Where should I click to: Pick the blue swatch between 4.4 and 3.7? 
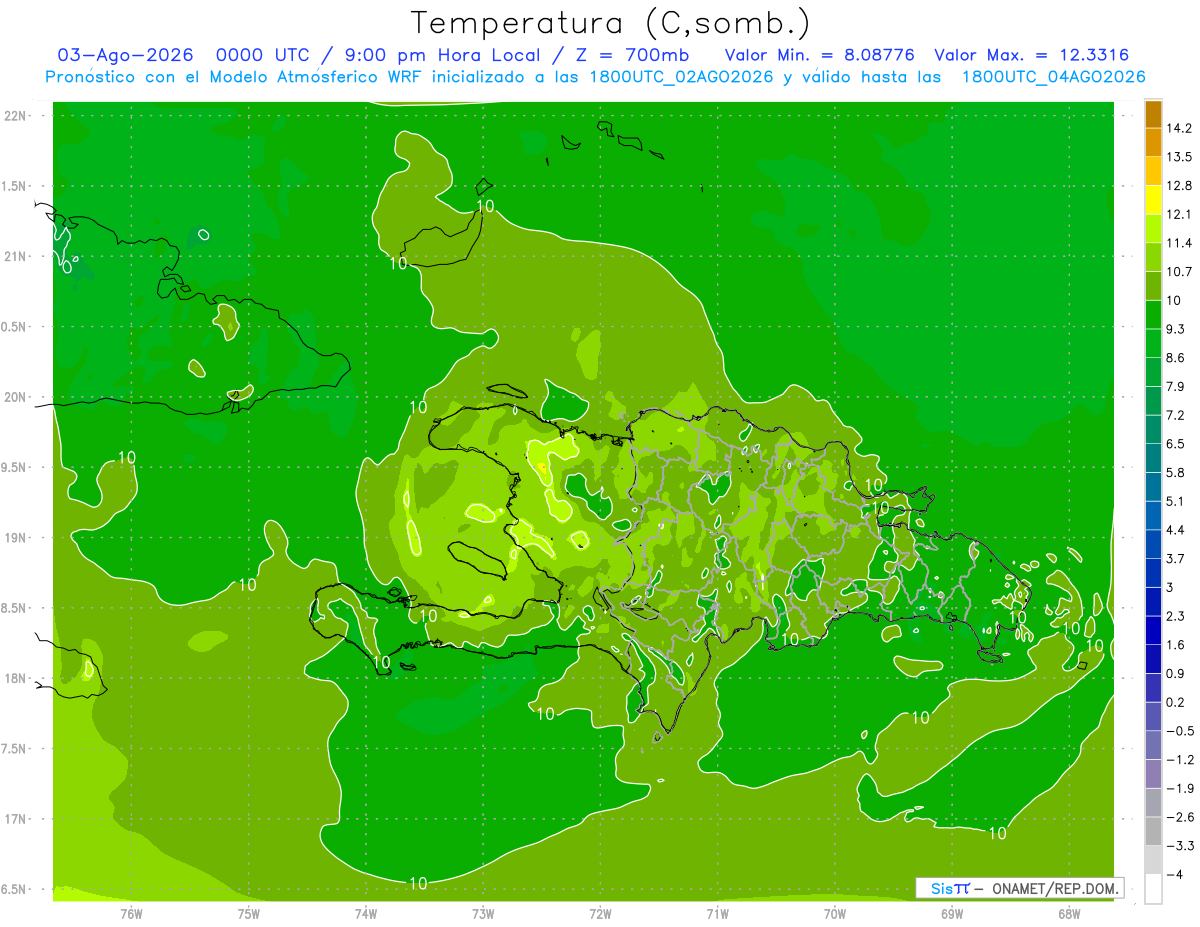1153,545
